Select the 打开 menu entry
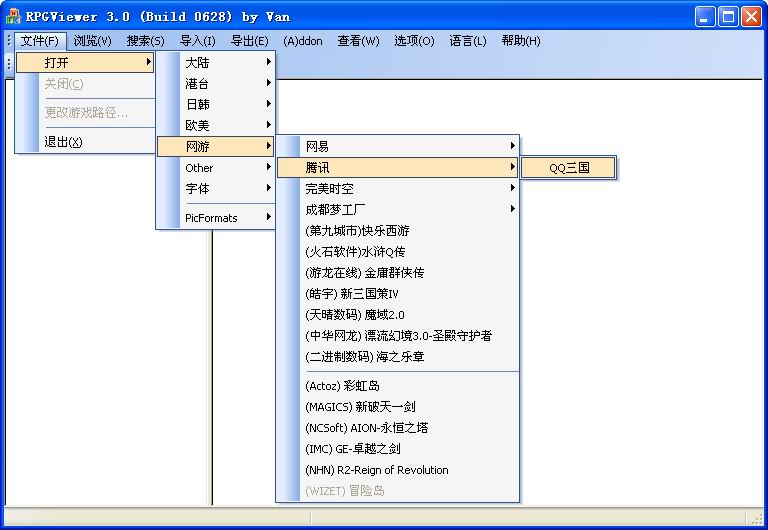The height and width of the screenshot is (530, 768). pos(85,62)
